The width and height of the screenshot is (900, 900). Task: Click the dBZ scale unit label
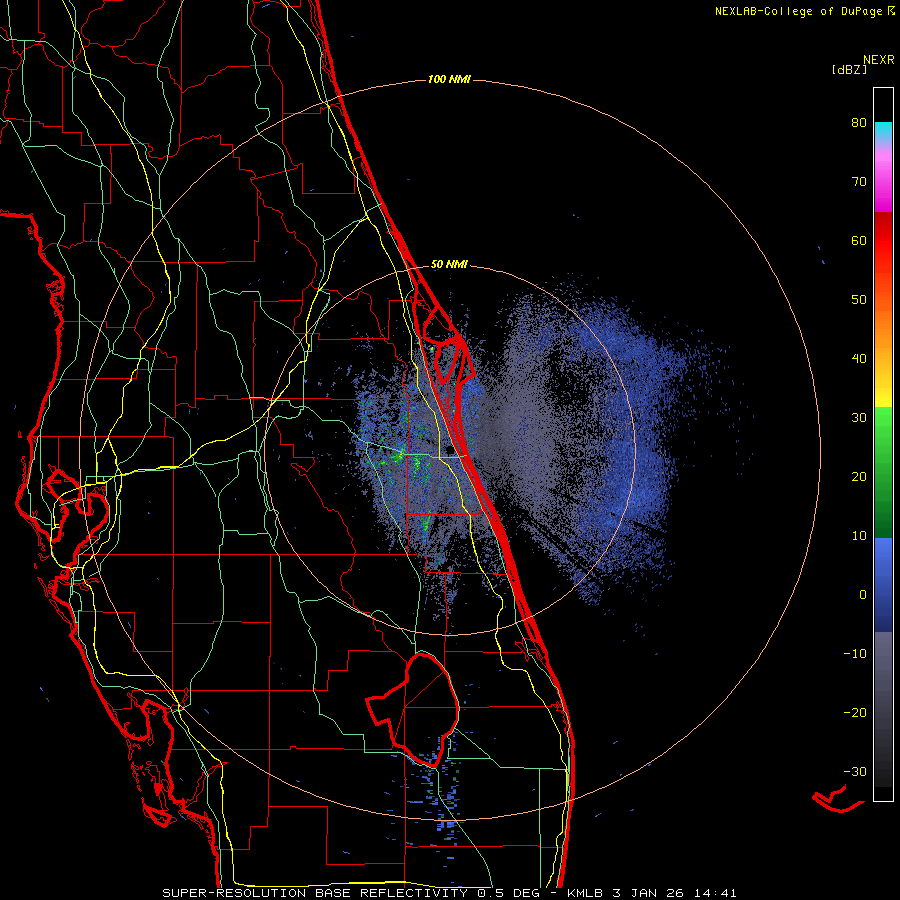[849, 70]
